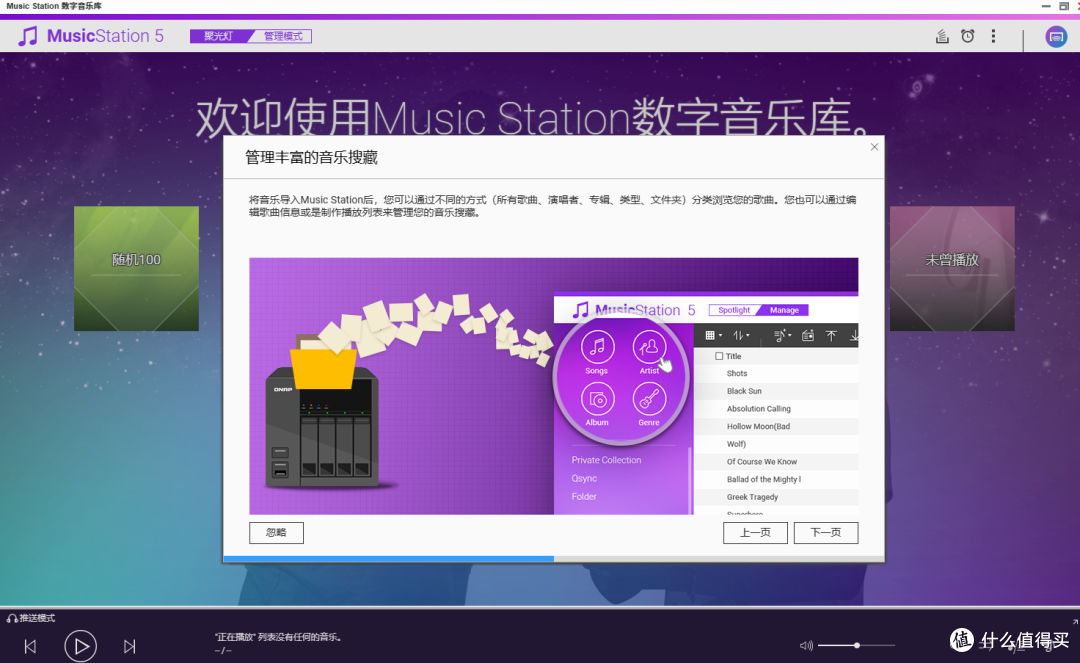Advance with the 下一页 button
The height and width of the screenshot is (663, 1080).
[x=826, y=532]
